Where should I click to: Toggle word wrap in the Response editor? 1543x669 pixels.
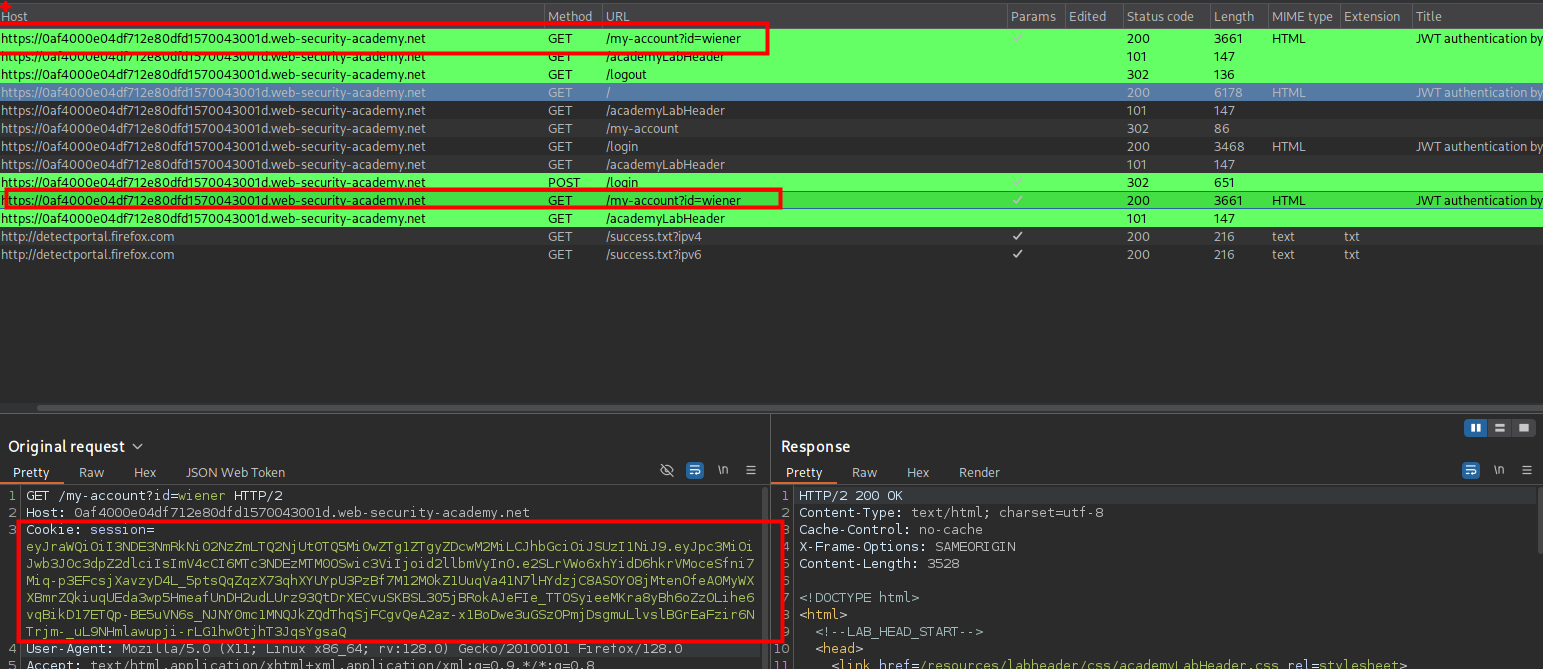[x=1470, y=470]
